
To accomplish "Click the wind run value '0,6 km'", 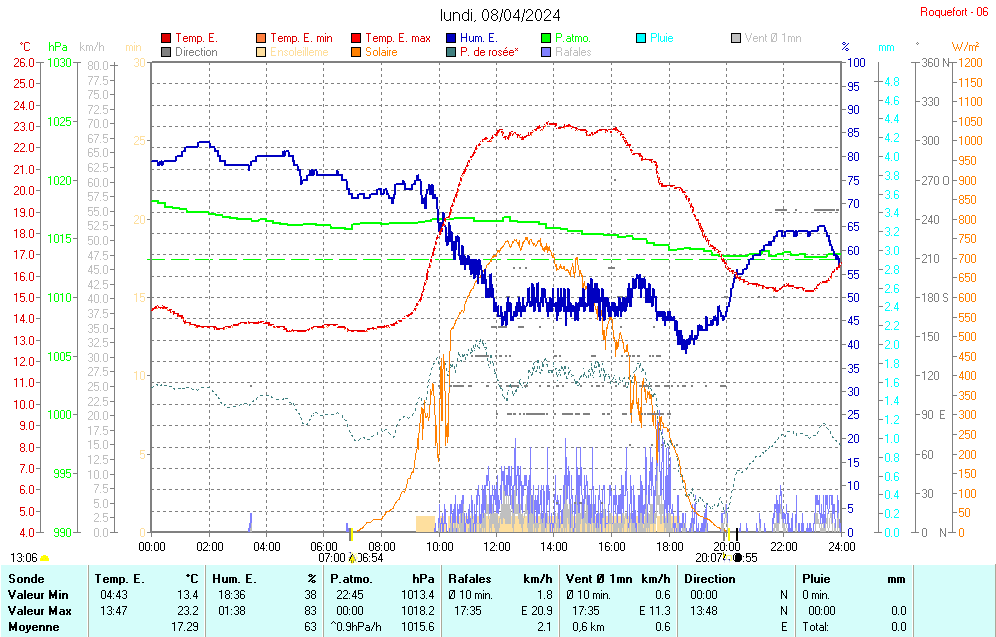I will (586, 627).
